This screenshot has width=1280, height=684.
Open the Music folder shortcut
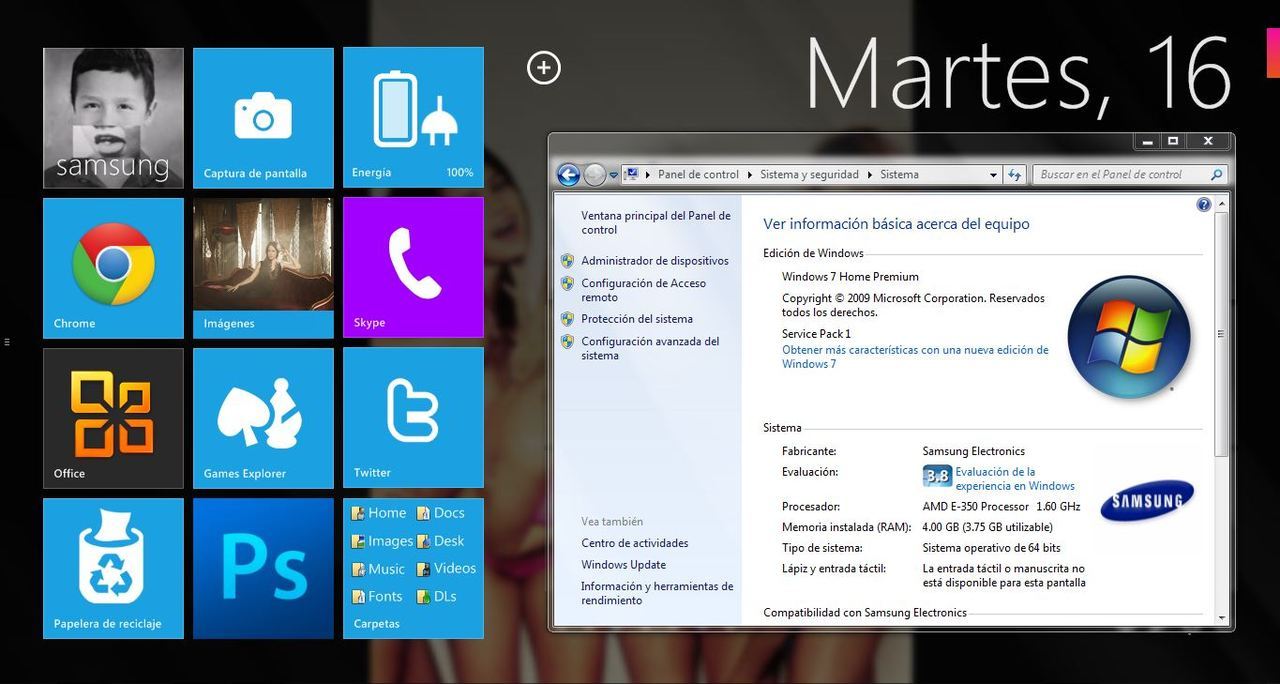point(379,569)
